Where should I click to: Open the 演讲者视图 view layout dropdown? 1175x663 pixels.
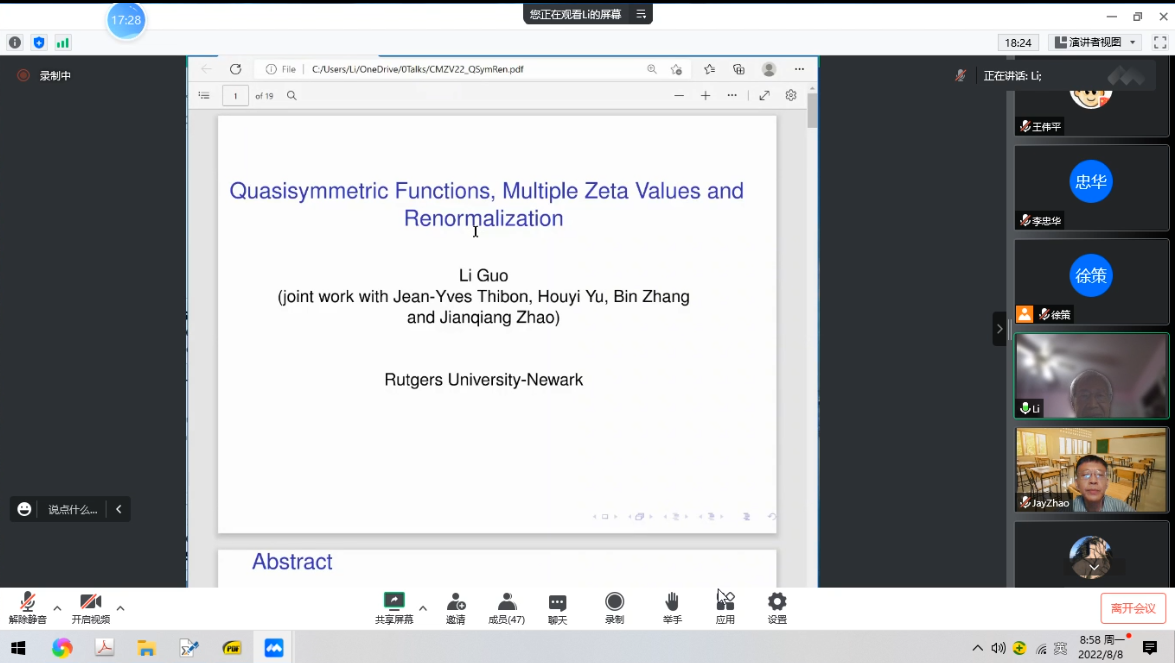[x=1096, y=43]
